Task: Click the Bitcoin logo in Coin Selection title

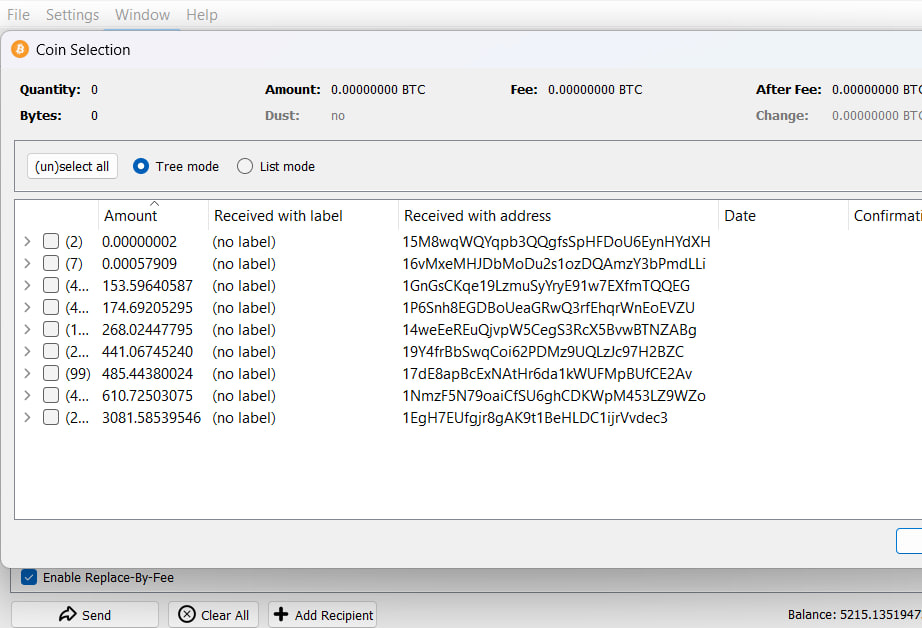Action: (20, 49)
